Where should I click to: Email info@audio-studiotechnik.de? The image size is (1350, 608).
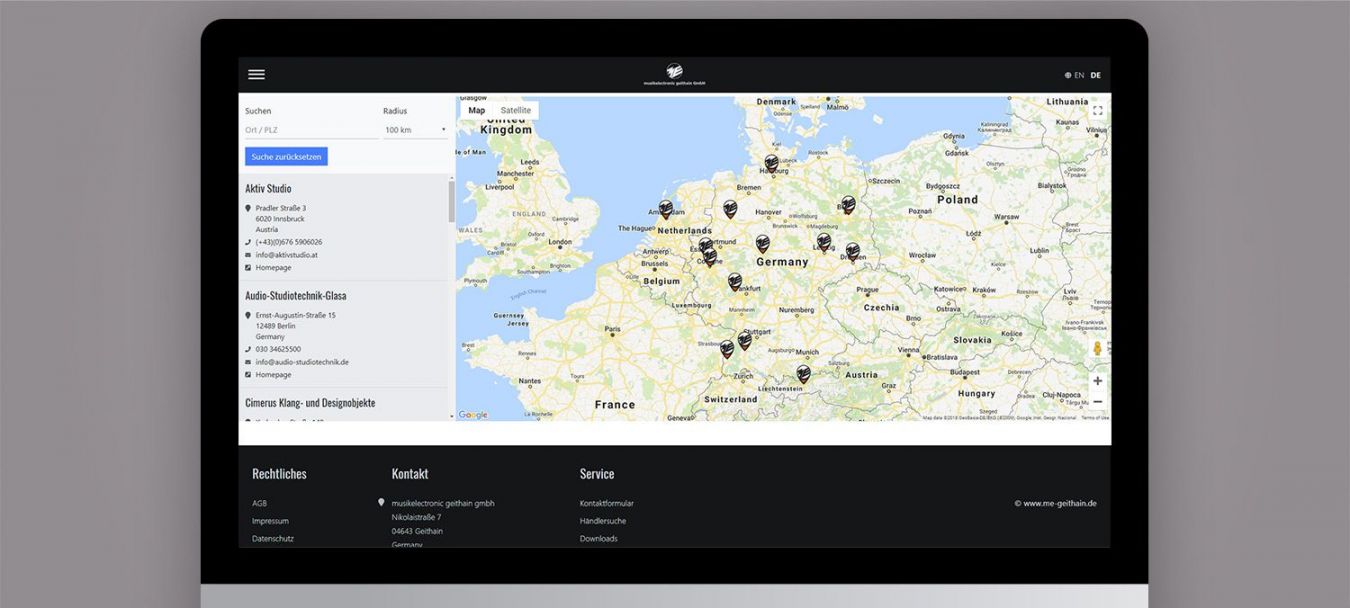coord(302,362)
